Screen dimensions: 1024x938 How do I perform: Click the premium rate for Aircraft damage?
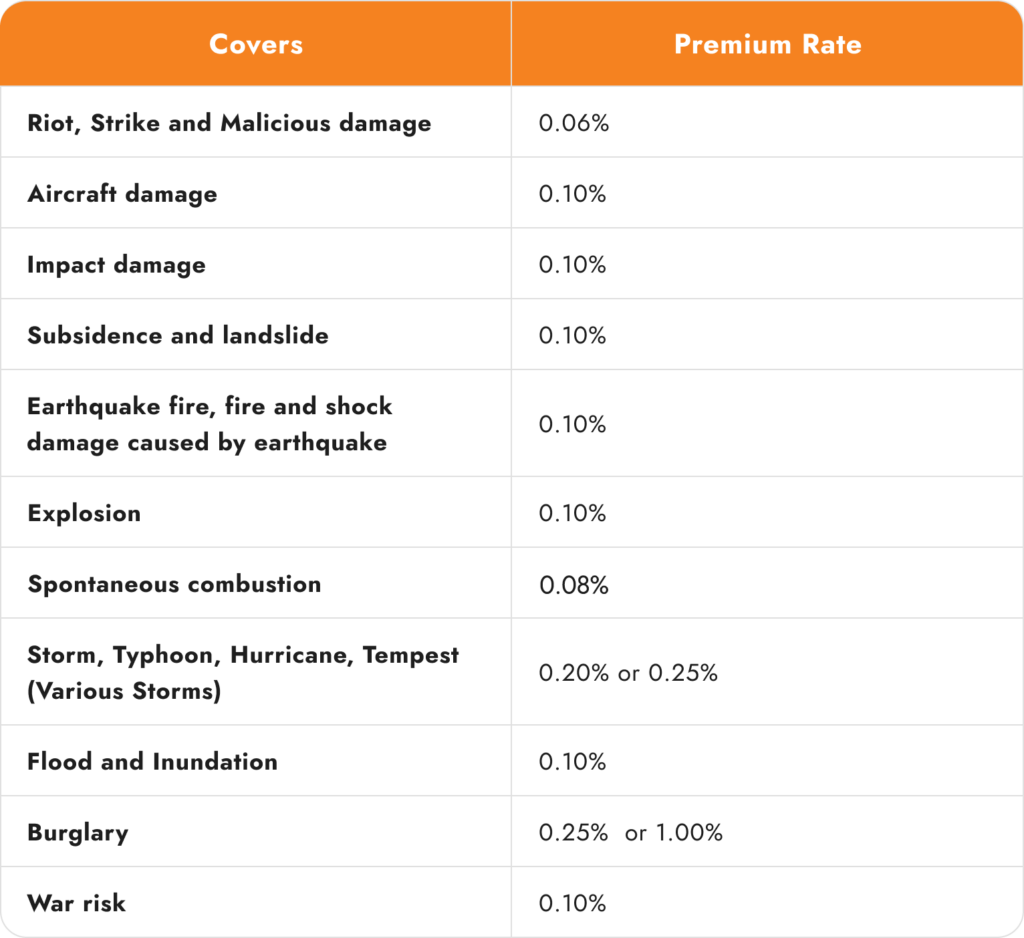coord(573,194)
